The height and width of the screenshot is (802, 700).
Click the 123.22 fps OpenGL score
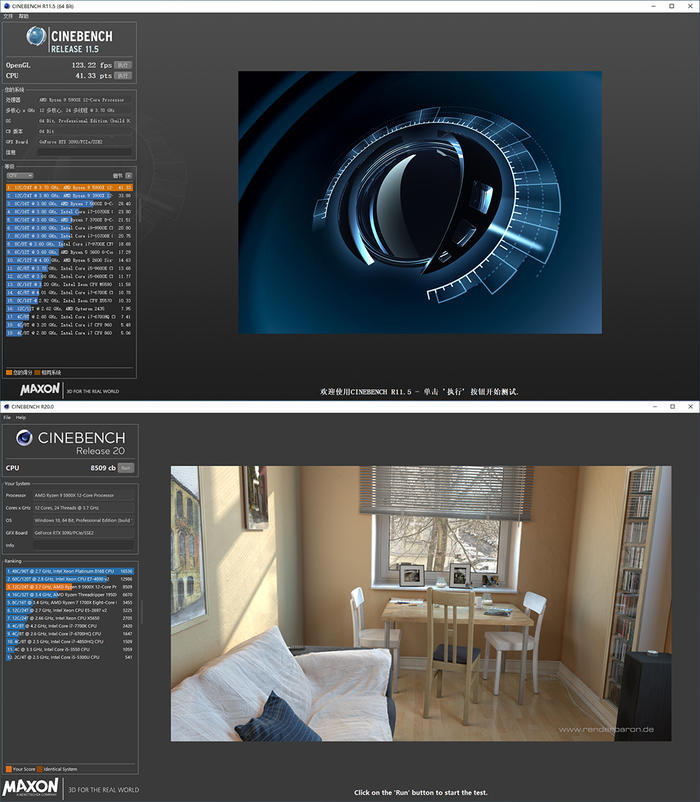(92, 65)
